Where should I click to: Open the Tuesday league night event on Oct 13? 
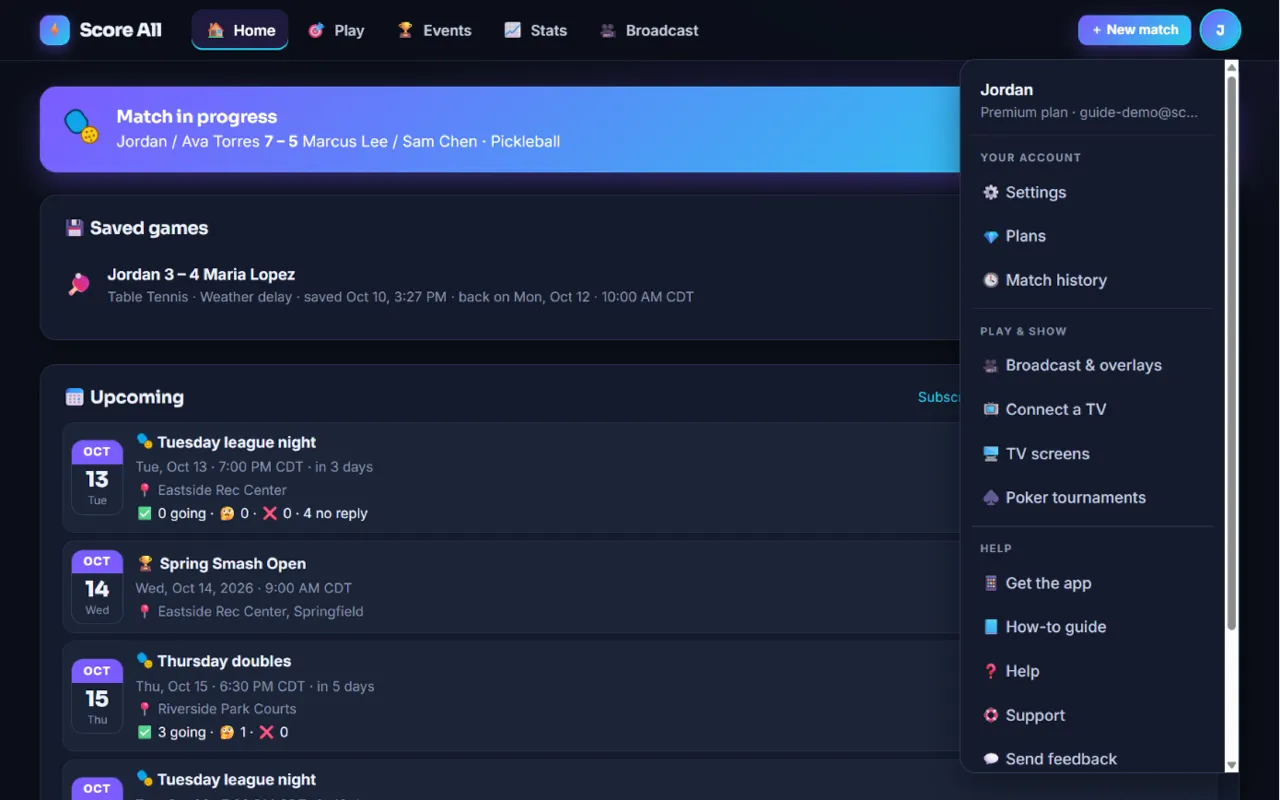pyautogui.click(x=511, y=477)
